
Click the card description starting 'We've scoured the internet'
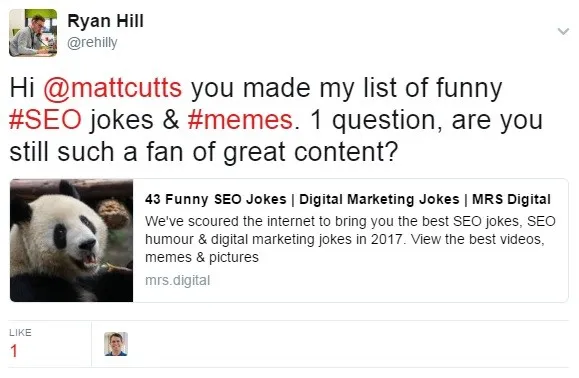click(x=350, y=239)
